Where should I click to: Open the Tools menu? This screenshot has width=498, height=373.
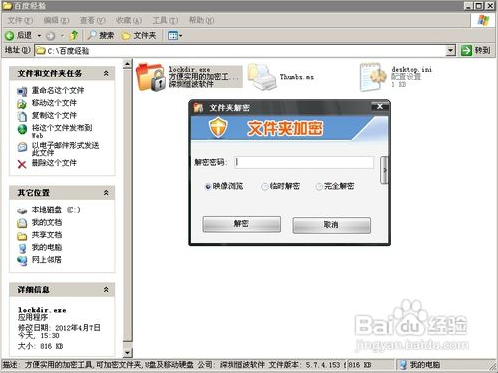[x=165, y=20]
